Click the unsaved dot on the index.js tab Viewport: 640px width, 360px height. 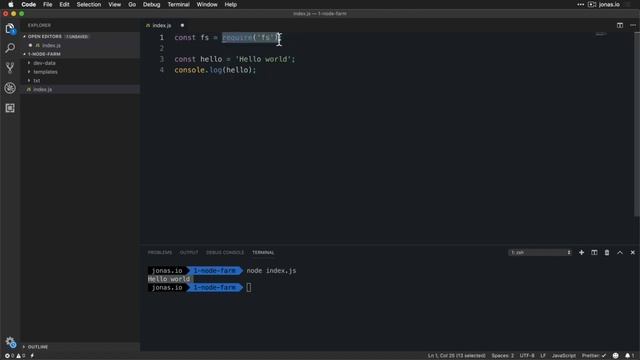[182, 25]
